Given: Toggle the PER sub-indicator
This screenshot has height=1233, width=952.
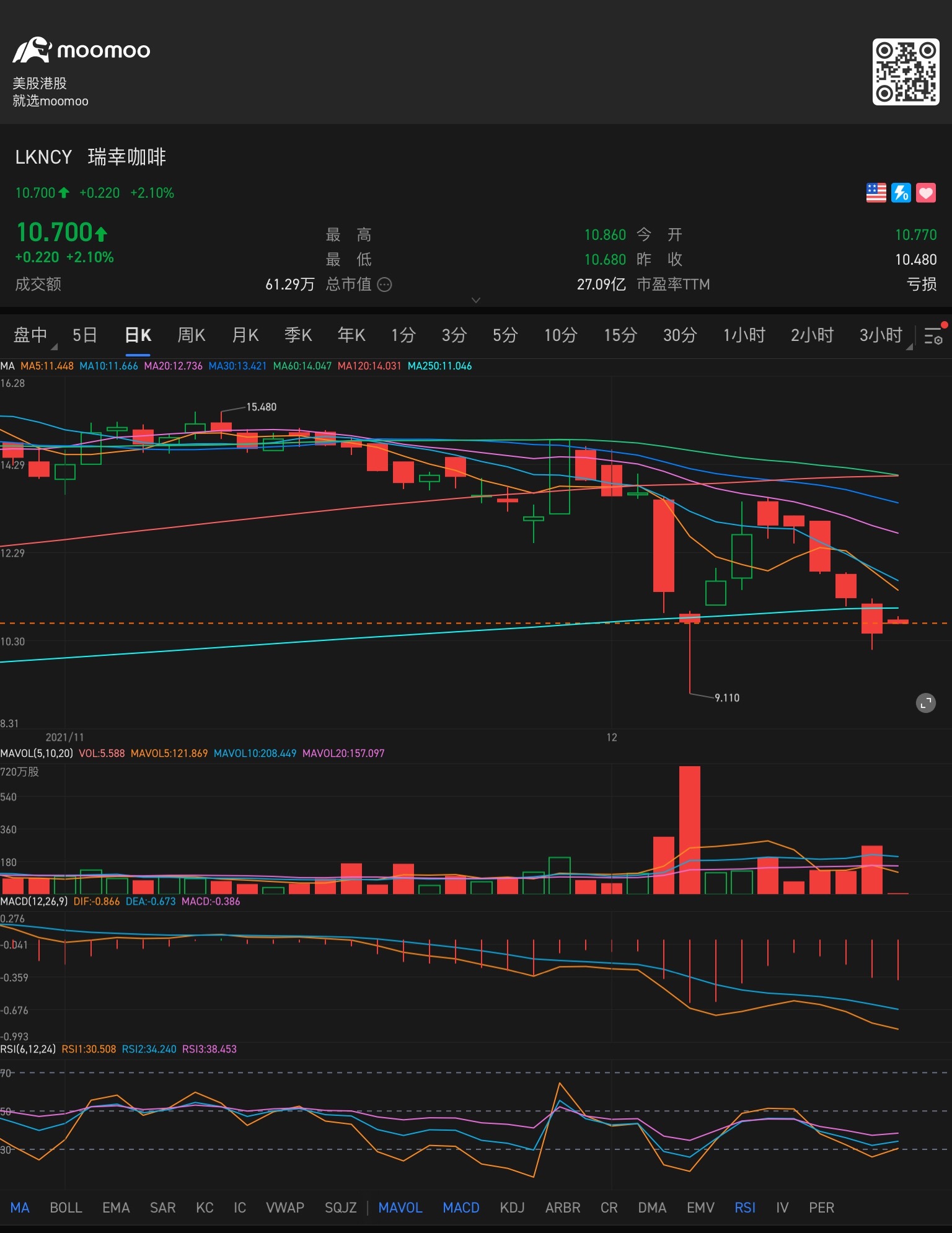Looking at the screenshot, I should [821, 1207].
